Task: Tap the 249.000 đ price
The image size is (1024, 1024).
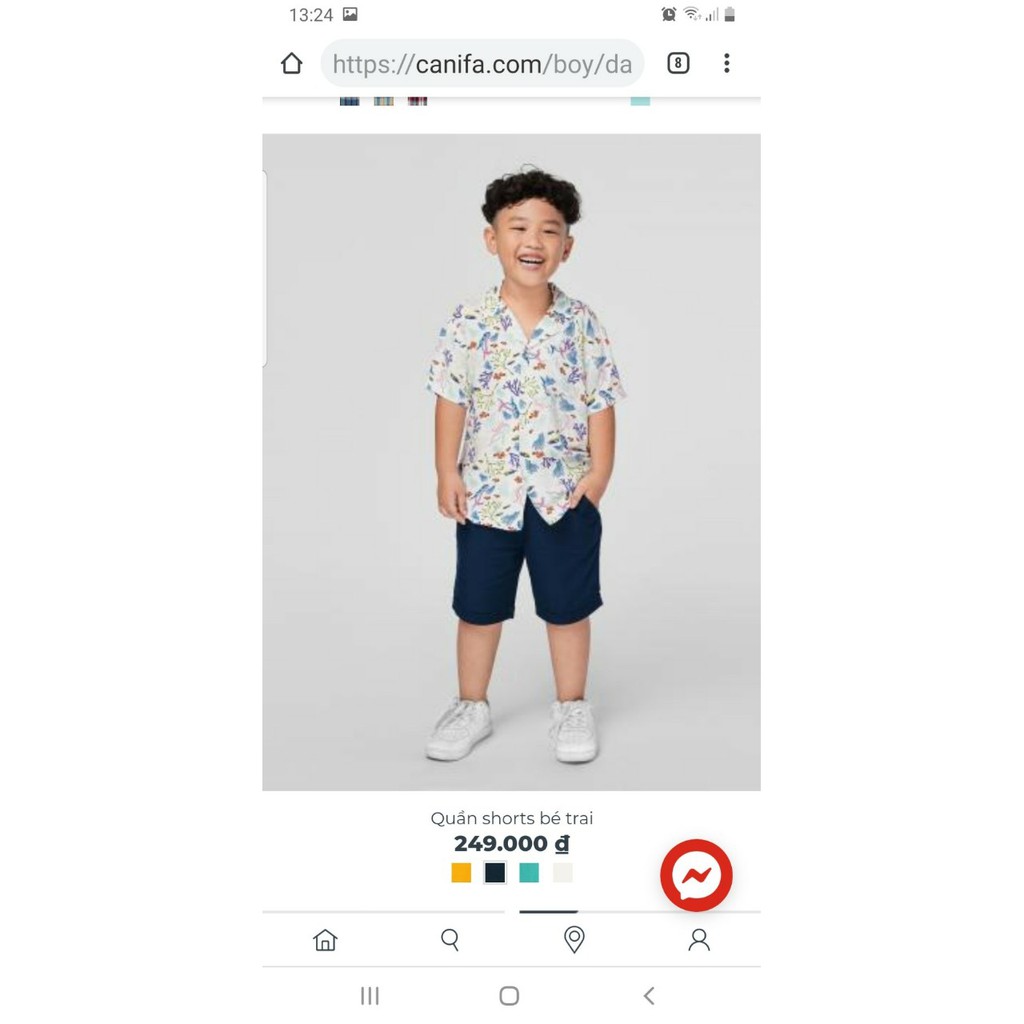Action: [x=511, y=844]
